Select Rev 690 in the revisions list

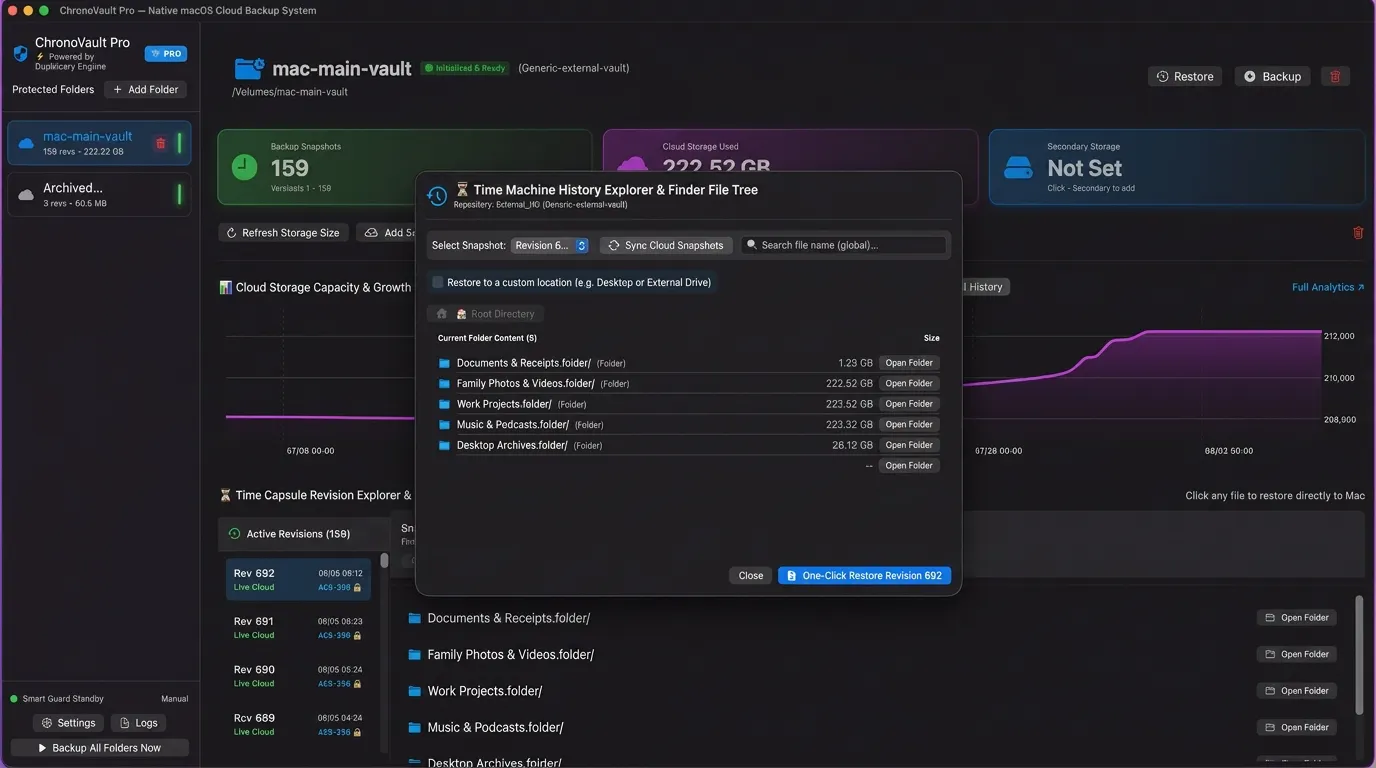[x=298, y=675]
